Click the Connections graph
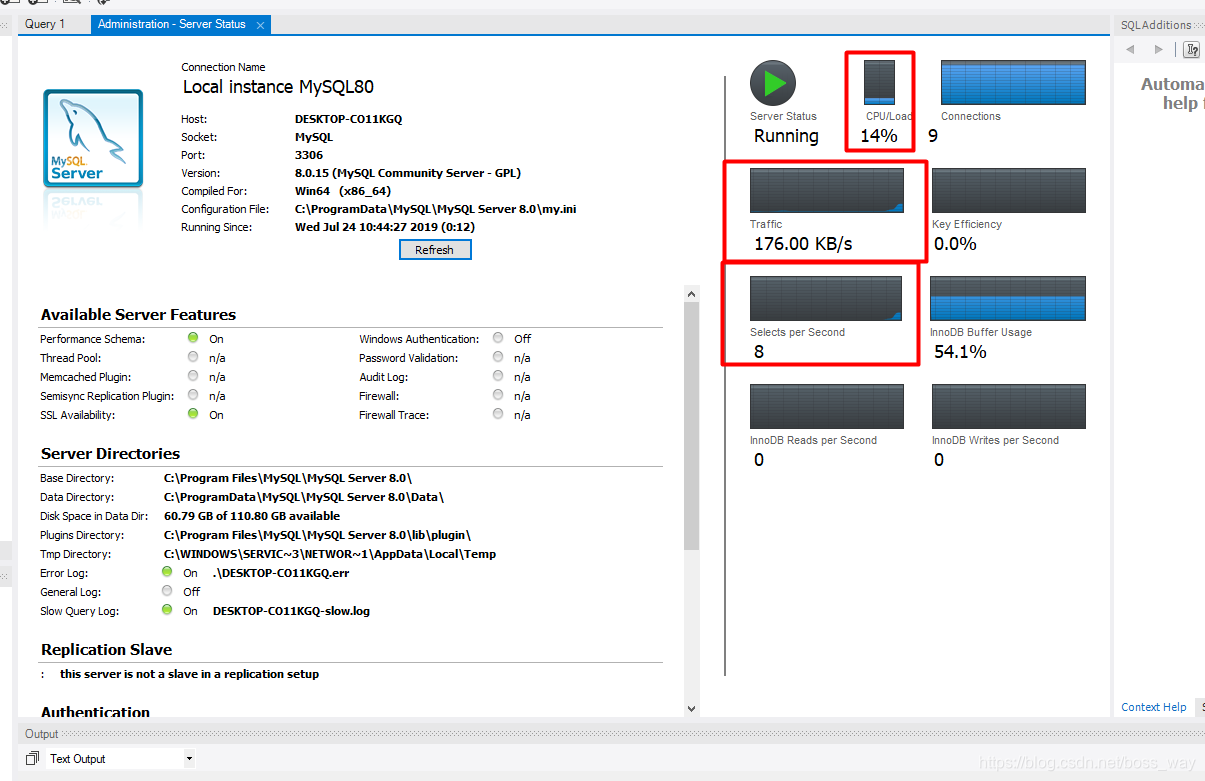This screenshot has width=1205, height=781. (x=1013, y=82)
